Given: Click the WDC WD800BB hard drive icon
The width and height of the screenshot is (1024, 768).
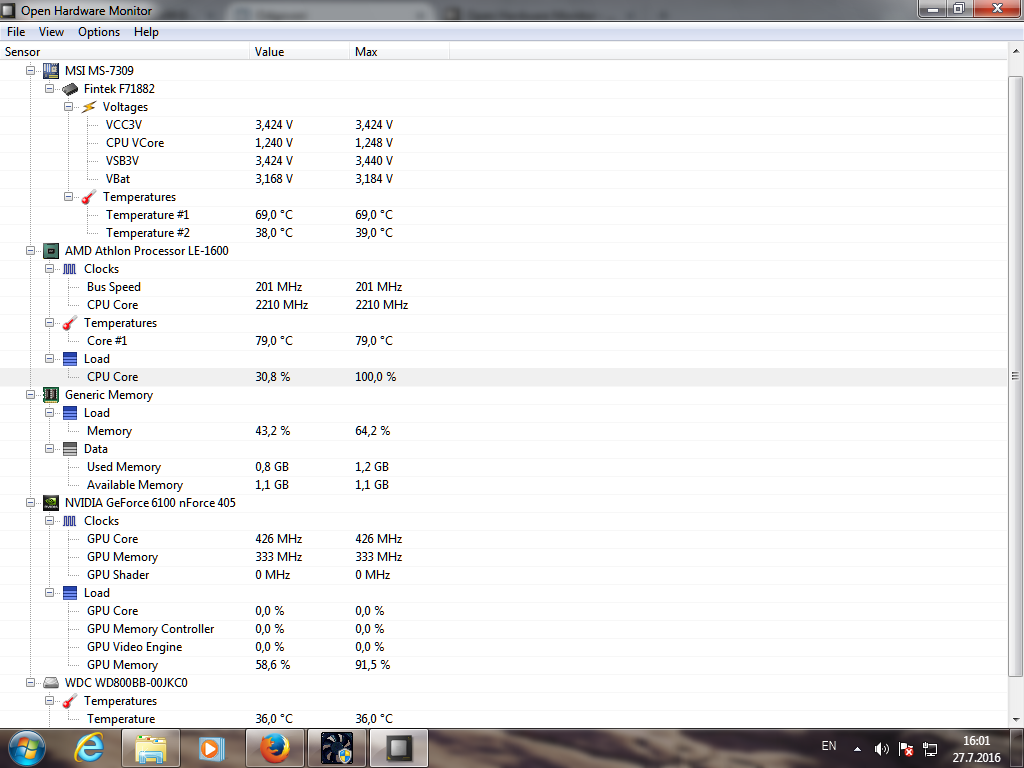Looking at the screenshot, I should point(51,683).
